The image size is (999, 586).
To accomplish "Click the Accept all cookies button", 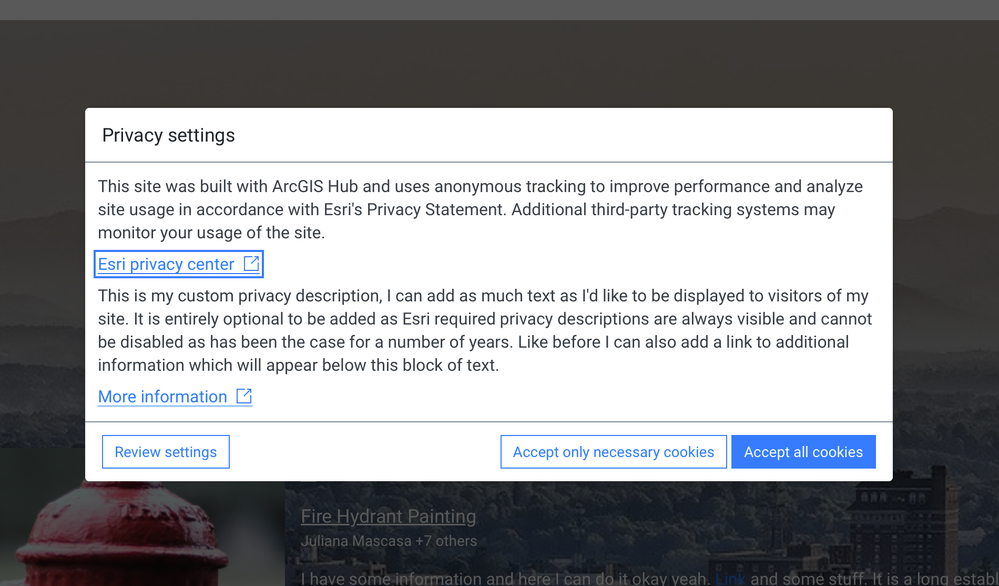I will click(x=803, y=452).
